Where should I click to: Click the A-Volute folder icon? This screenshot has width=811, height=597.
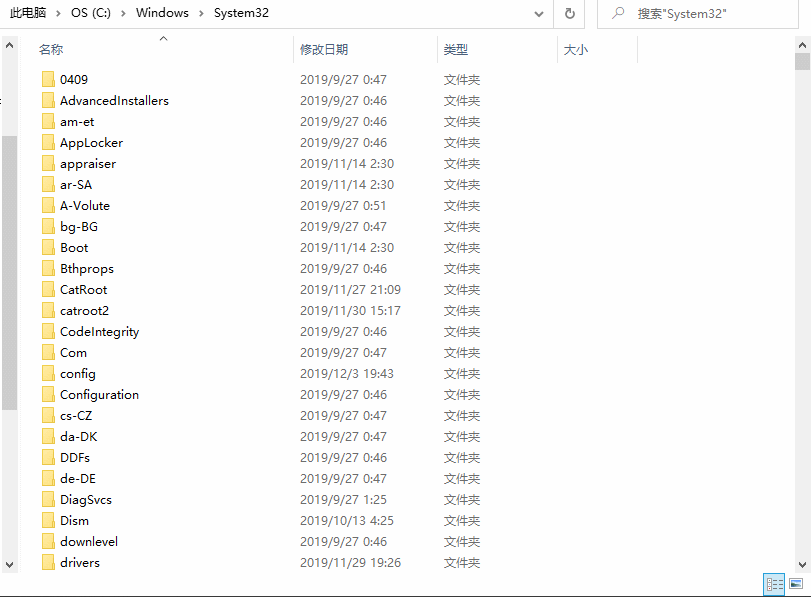pyautogui.click(x=48, y=205)
